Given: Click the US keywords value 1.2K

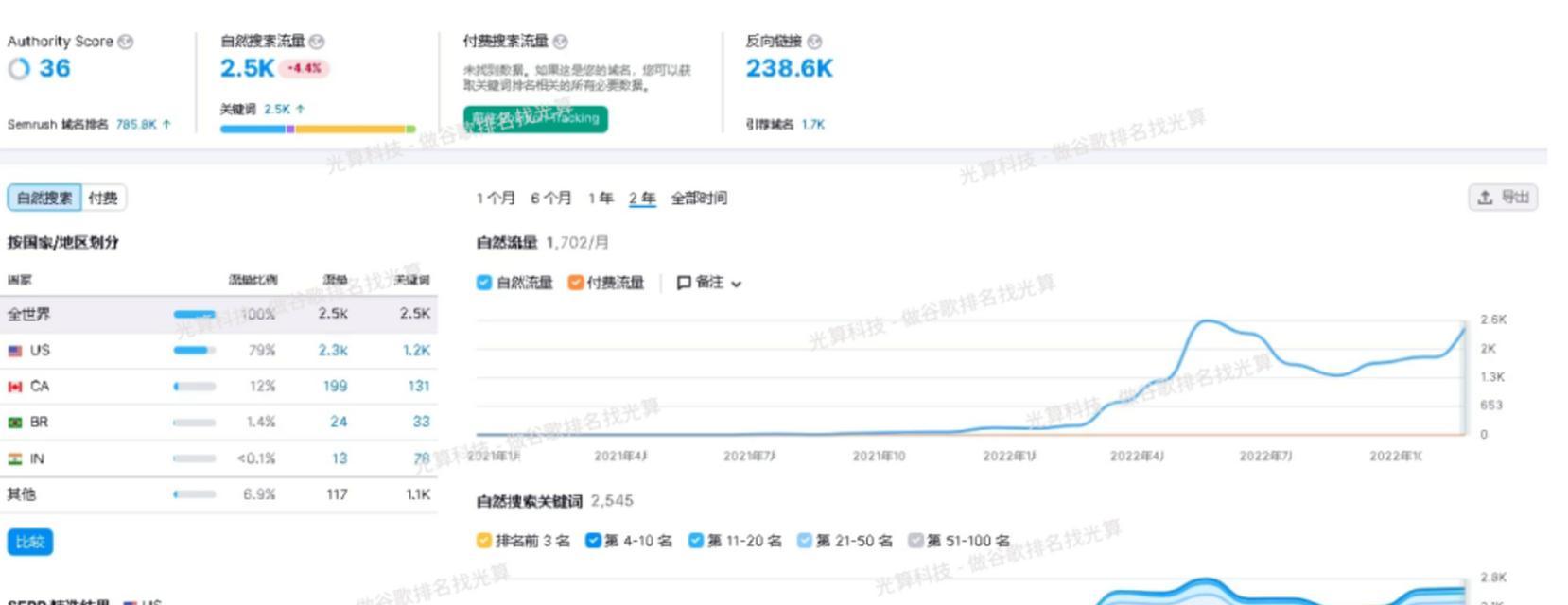Looking at the screenshot, I should pos(416,351).
